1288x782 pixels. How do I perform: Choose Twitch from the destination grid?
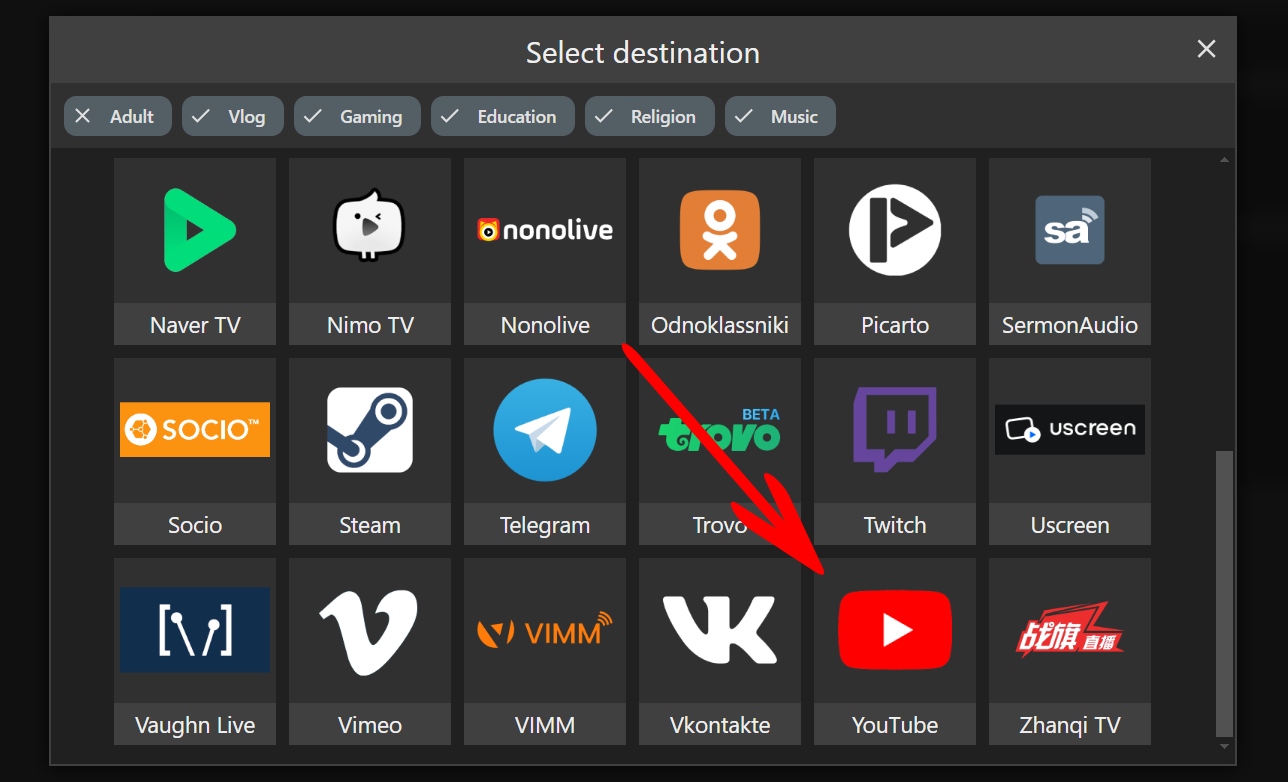(x=894, y=452)
